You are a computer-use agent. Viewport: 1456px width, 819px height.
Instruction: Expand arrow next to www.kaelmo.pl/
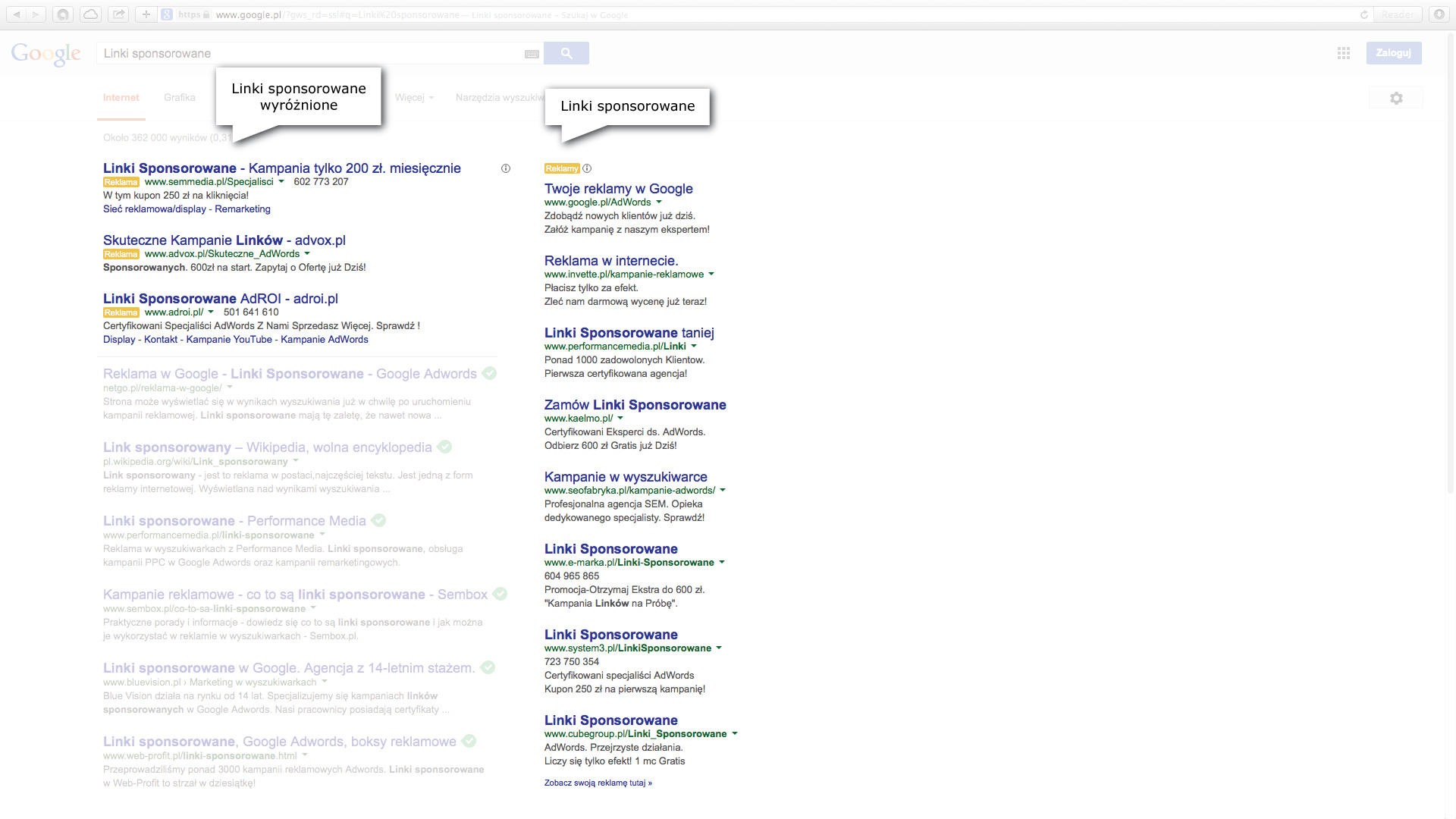[x=620, y=419]
